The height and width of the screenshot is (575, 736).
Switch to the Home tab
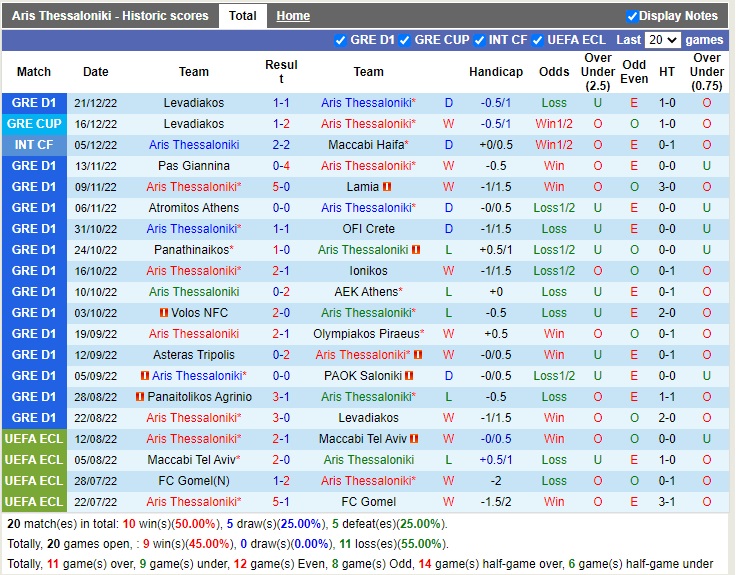click(293, 16)
